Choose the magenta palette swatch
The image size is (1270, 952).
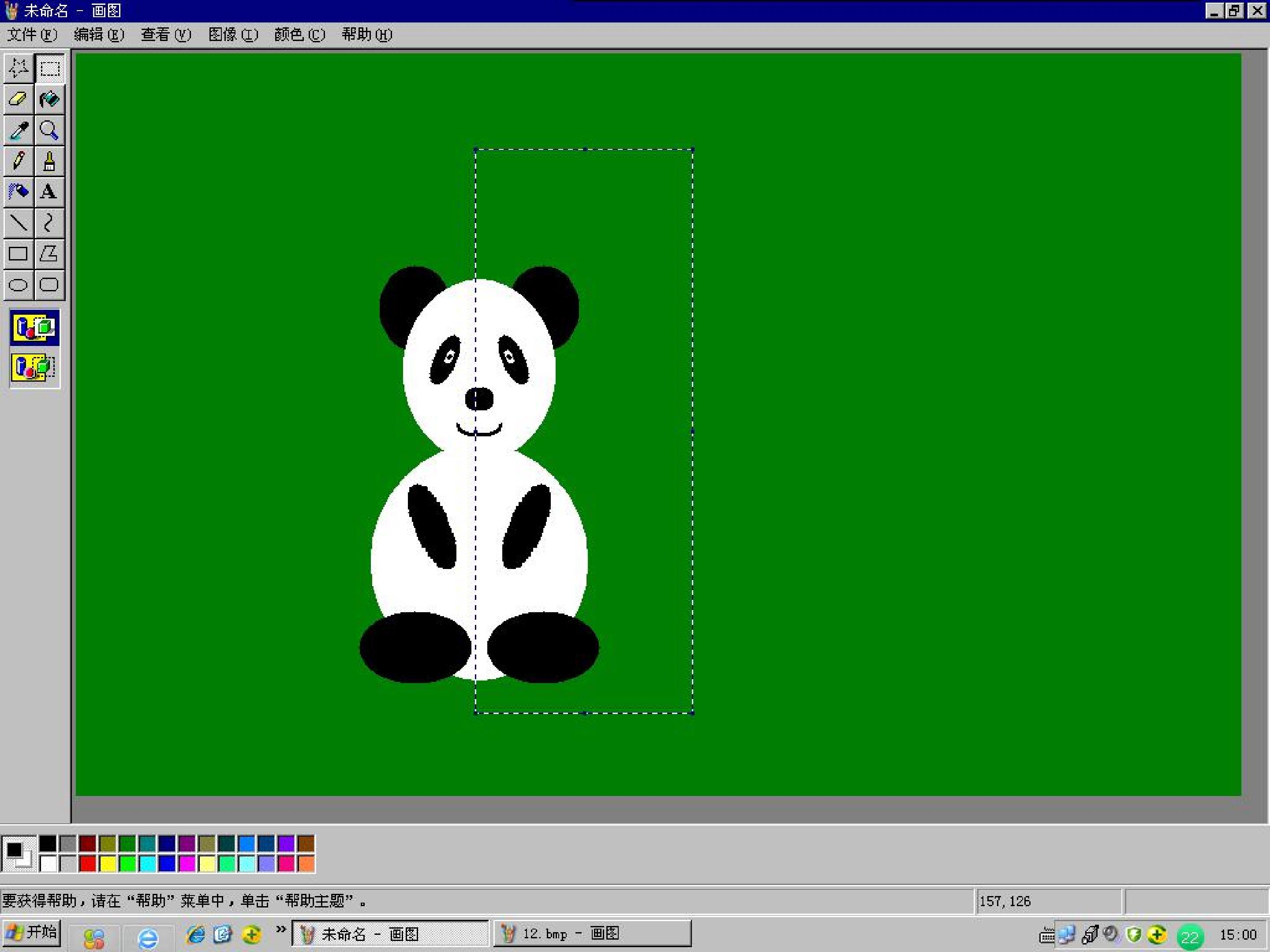pyautogui.click(x=187, y=863)
